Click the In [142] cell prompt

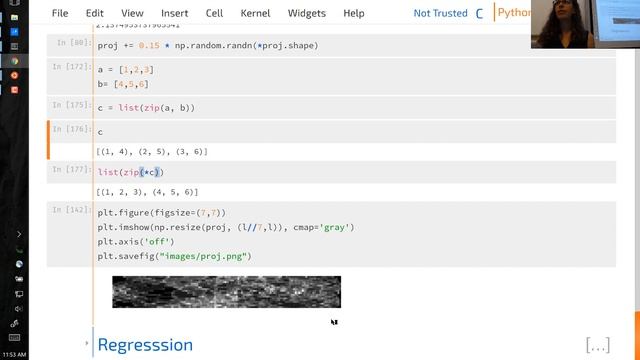[71, 209]
